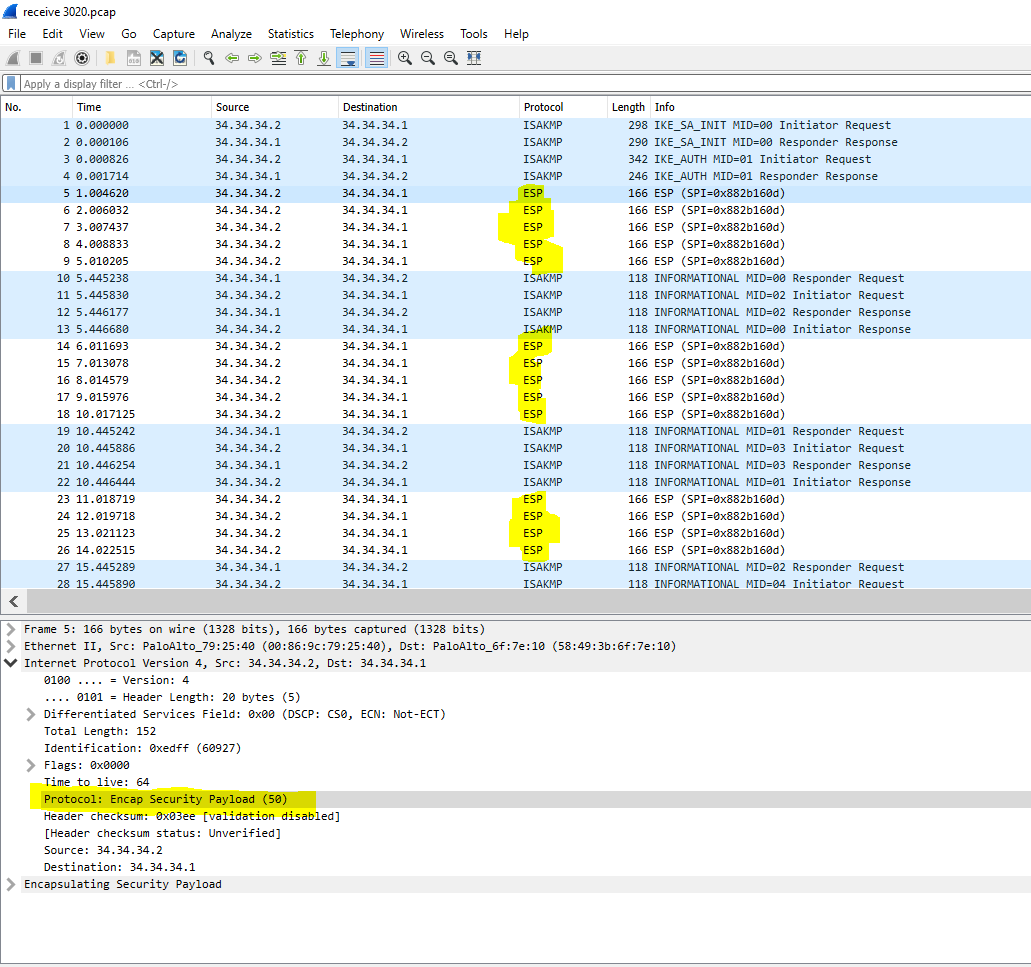The image size is (1031, 967).
Task: Click the find packet magnifier icon
Action: [208, 58]
